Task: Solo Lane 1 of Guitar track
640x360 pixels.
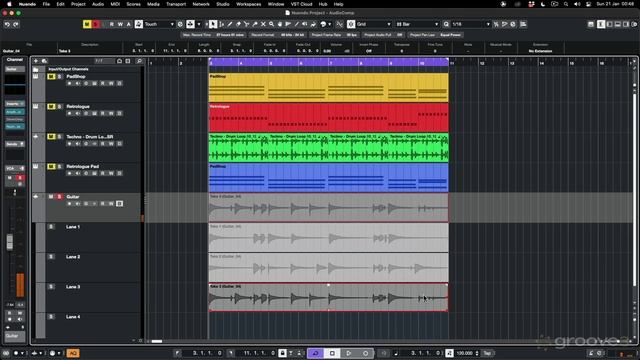Action: [x=51, y=227]
